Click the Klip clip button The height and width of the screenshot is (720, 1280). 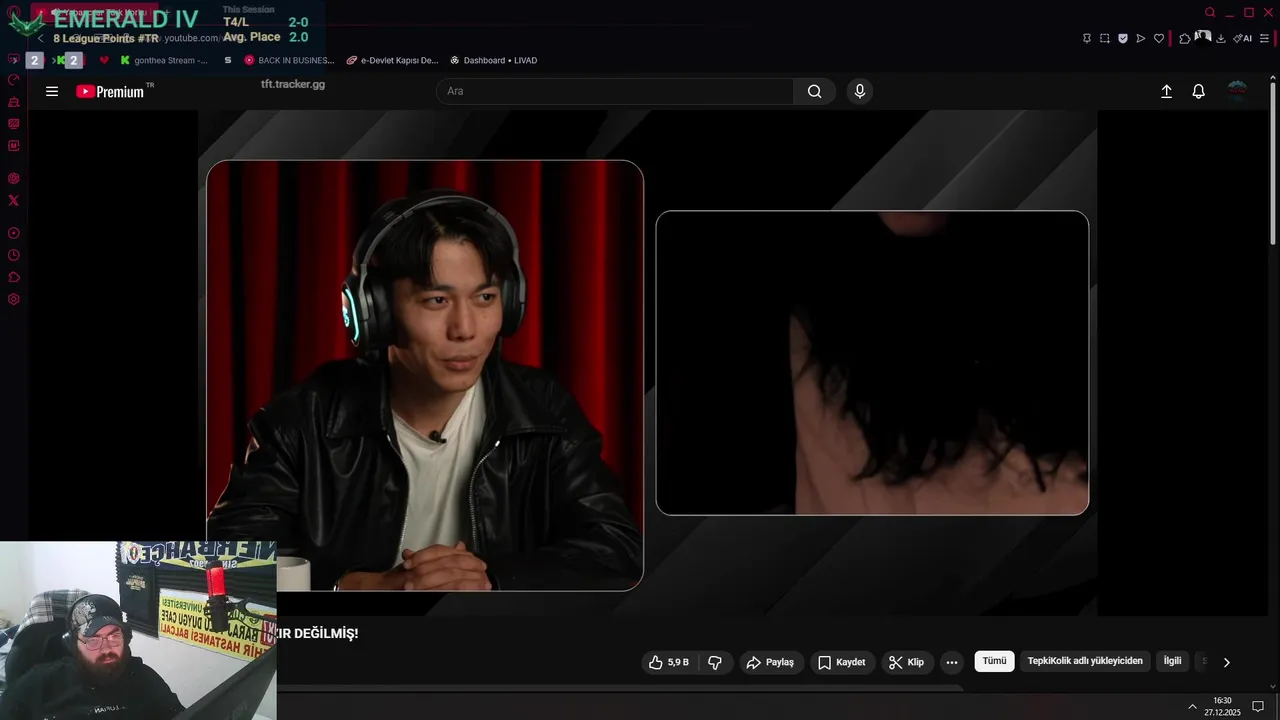907,662
